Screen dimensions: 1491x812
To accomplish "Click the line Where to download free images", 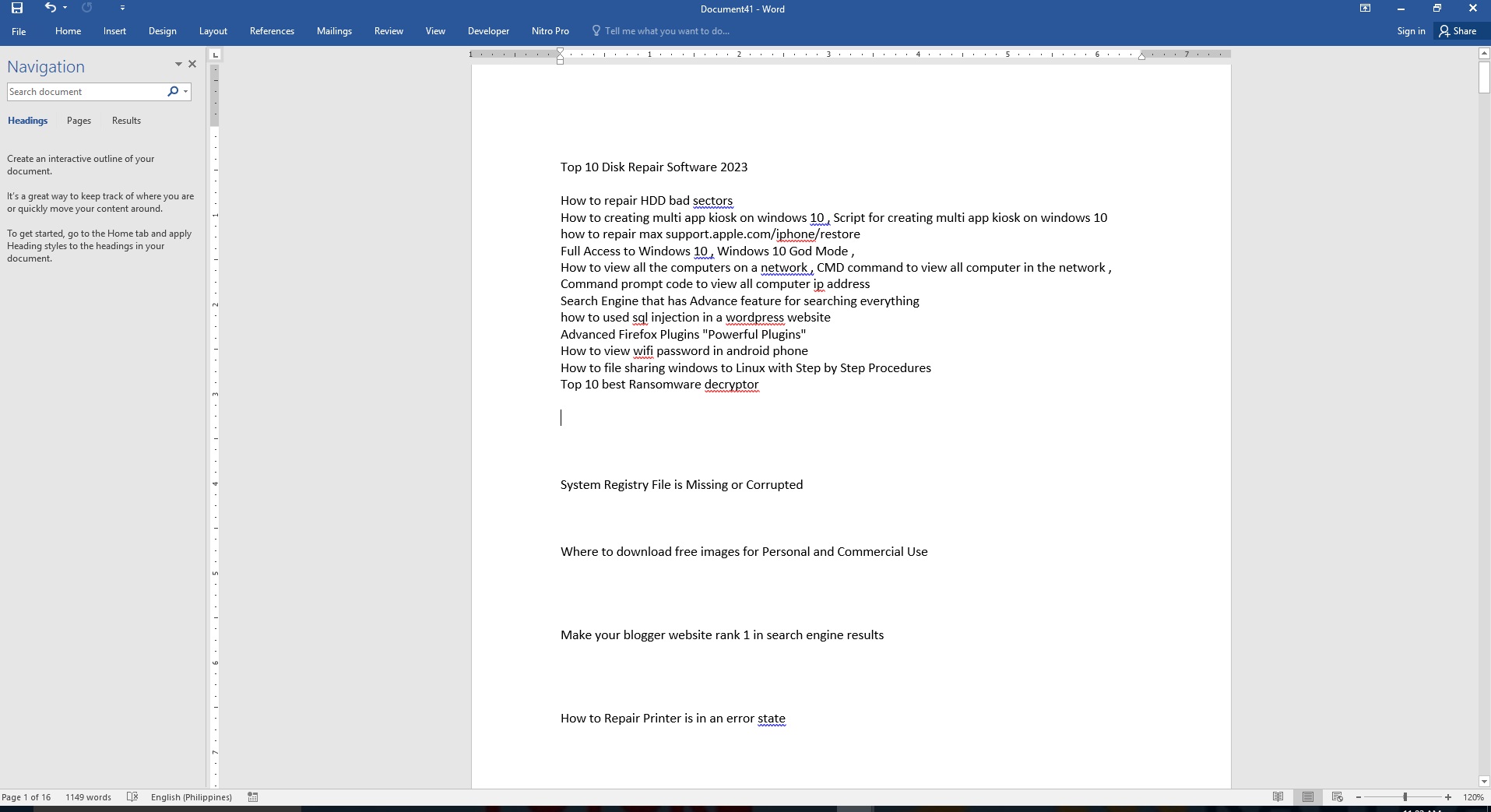I will point(744,552).
